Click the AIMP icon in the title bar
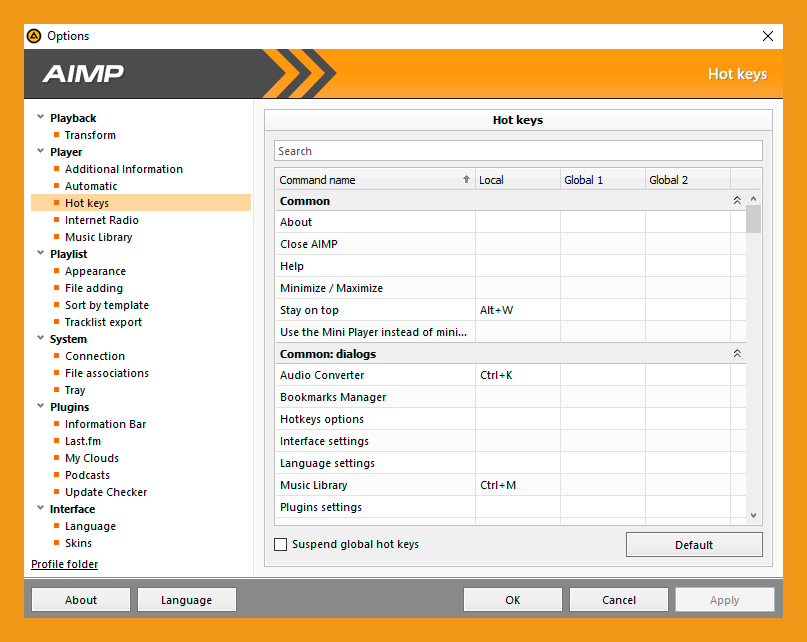Image resolution: width=807 pixels, height=642 pixels. point(33,36)
